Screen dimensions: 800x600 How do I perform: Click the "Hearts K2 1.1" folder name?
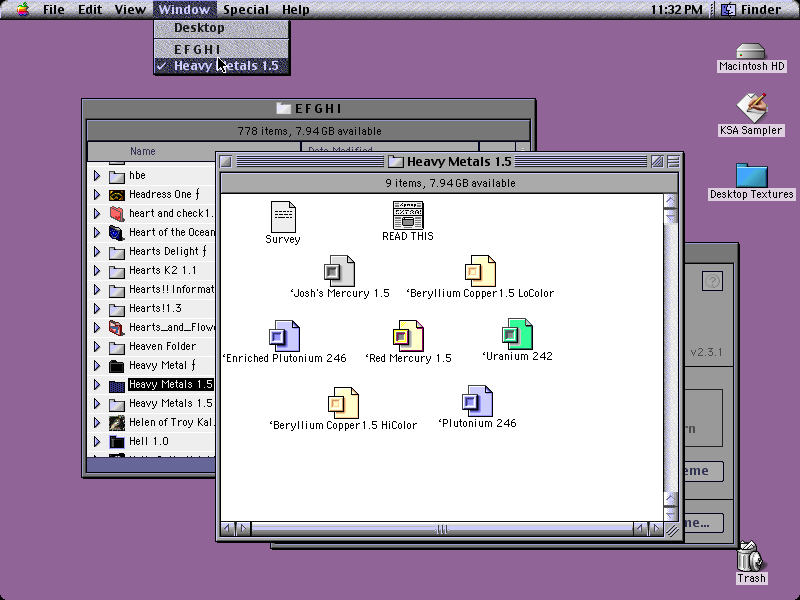click(x=163, y=270)
